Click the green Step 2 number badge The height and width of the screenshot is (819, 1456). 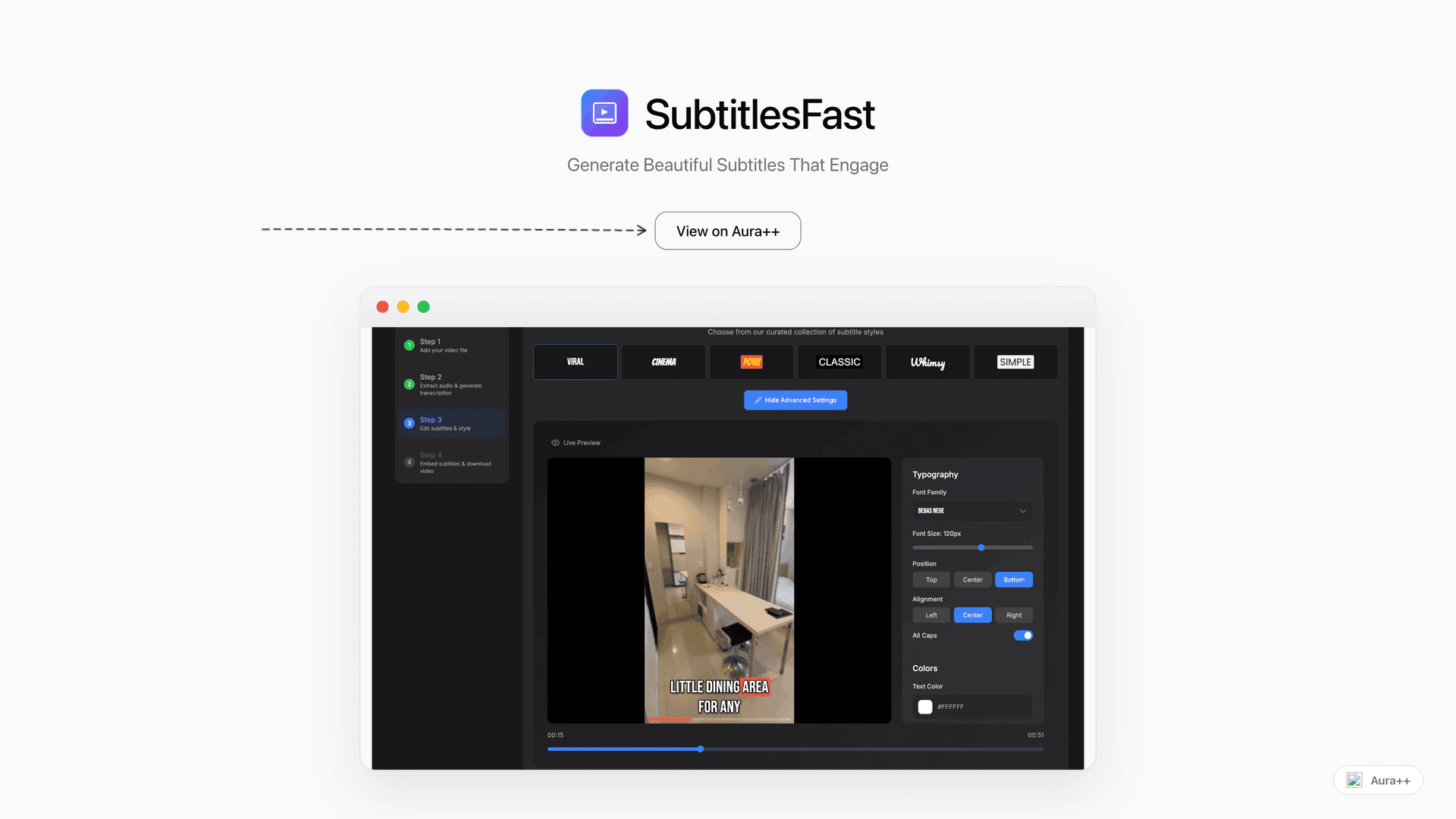409,384
